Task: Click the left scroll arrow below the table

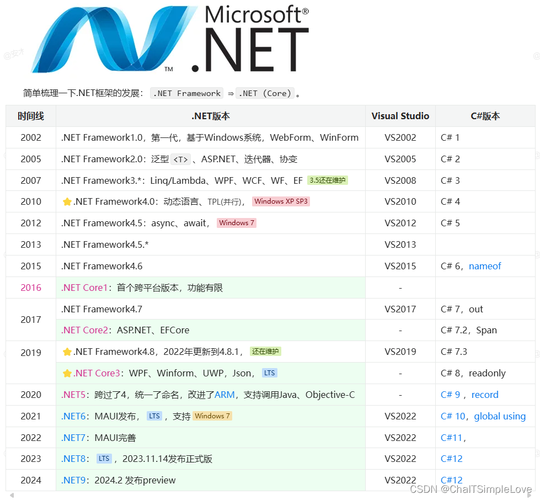Action: (x=12, y=496)
